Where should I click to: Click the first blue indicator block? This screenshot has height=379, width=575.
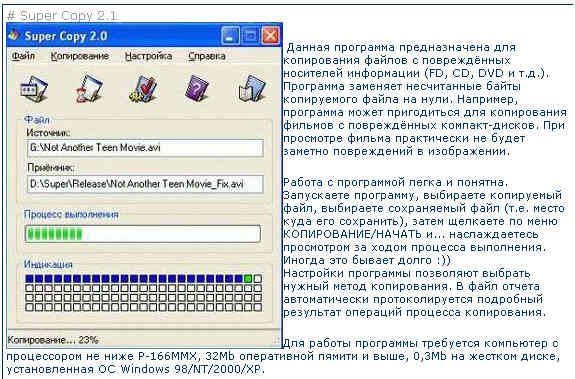[29, 279]
